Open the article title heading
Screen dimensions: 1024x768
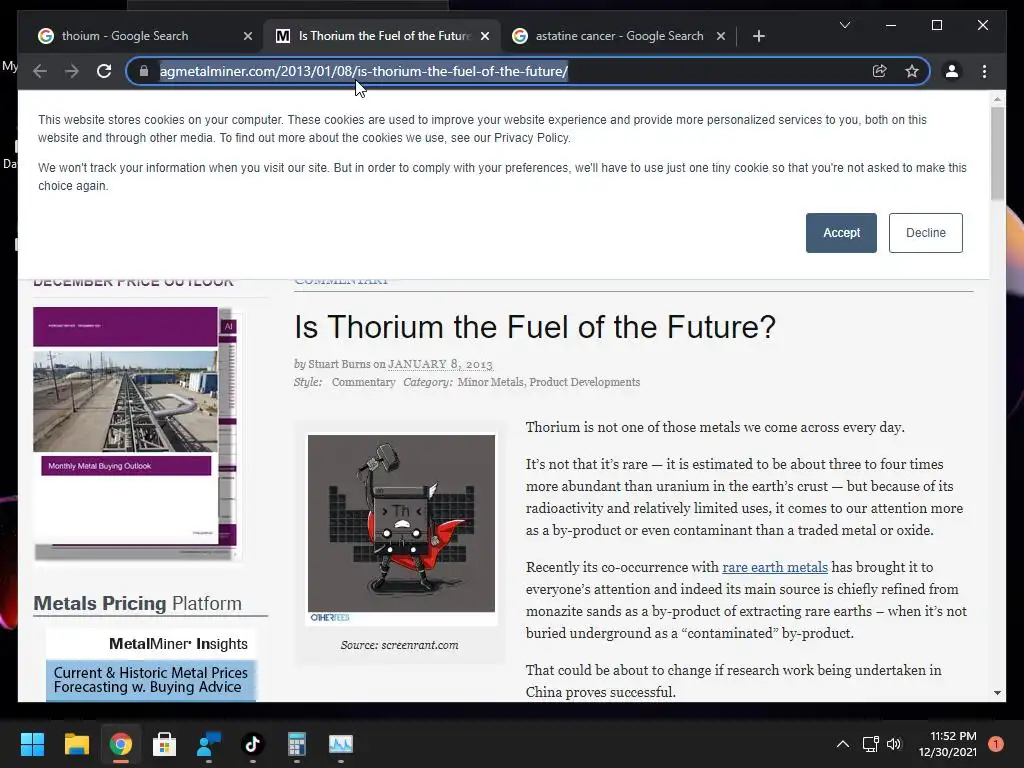[535, 327]
